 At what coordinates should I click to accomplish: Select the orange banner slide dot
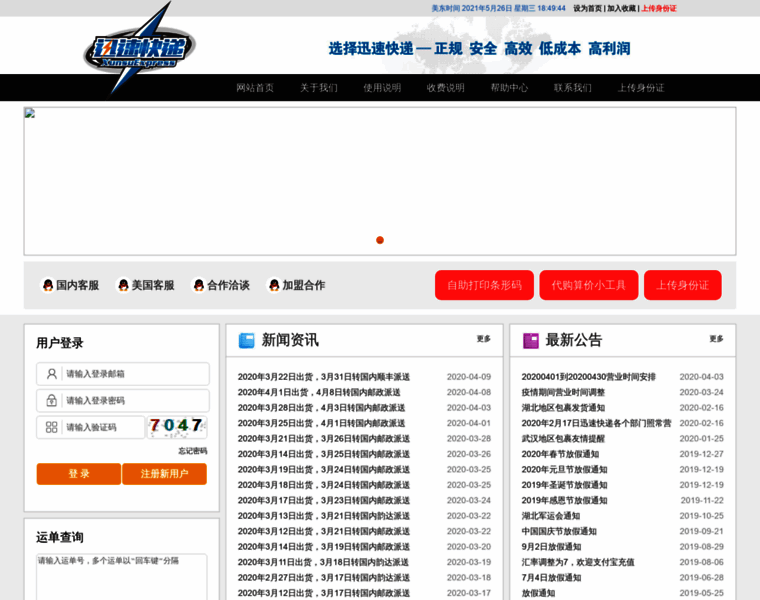coord(380,240)
